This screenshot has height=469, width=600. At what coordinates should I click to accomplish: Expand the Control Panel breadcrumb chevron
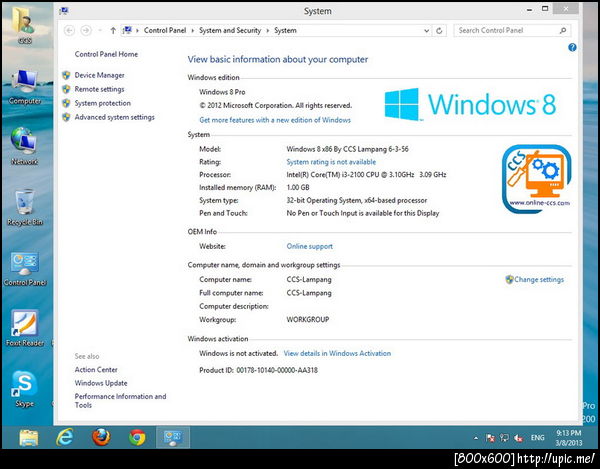(x=192, y=31)
